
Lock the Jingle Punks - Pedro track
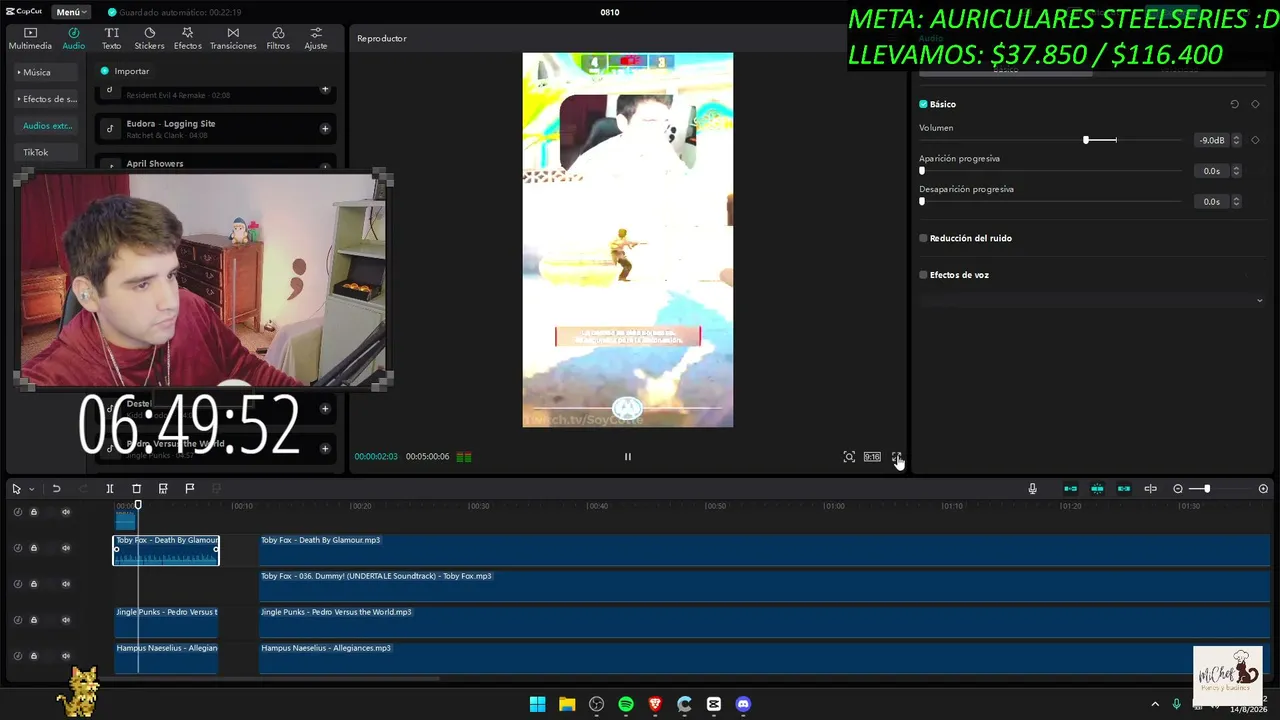point(34,620)
